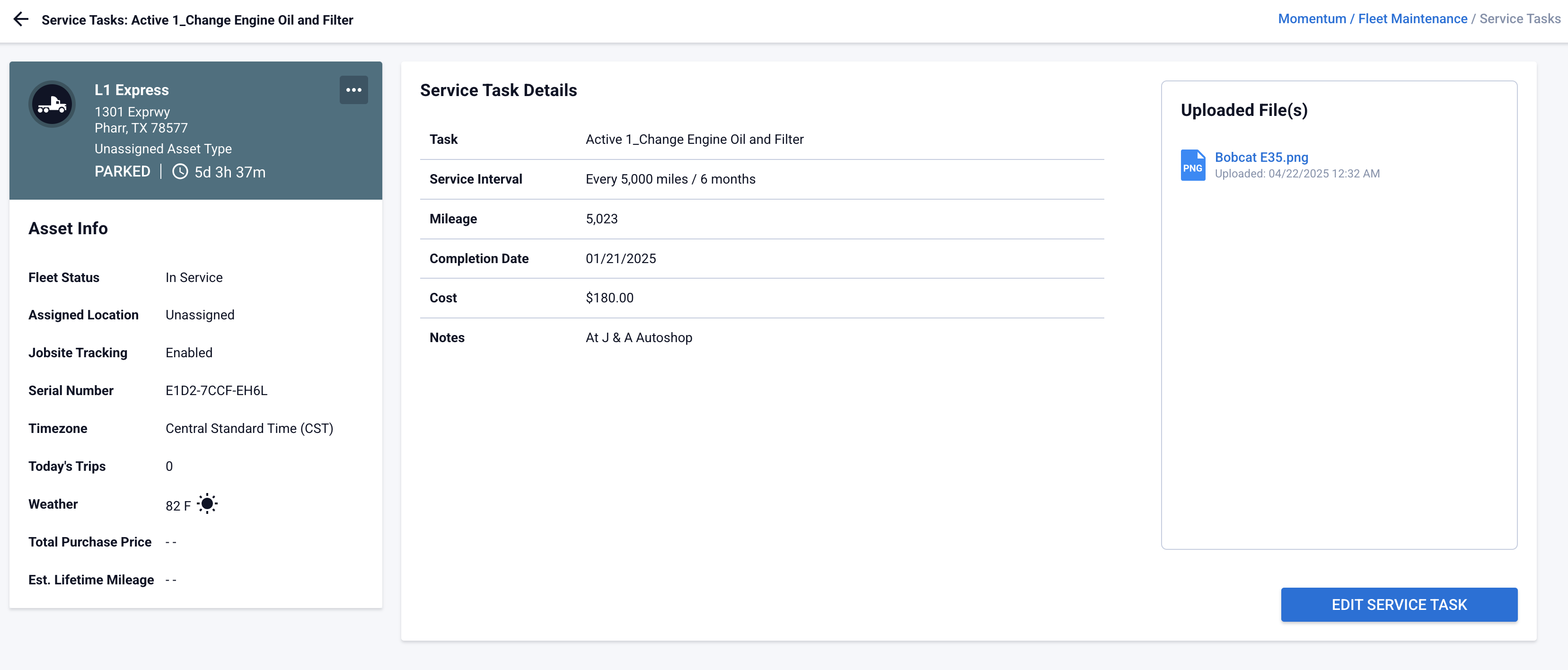The width and height of the screenshot is (1568, 670).
Task: Click the L1 Express truck avatar icon
Action: [x=53, y=105]
